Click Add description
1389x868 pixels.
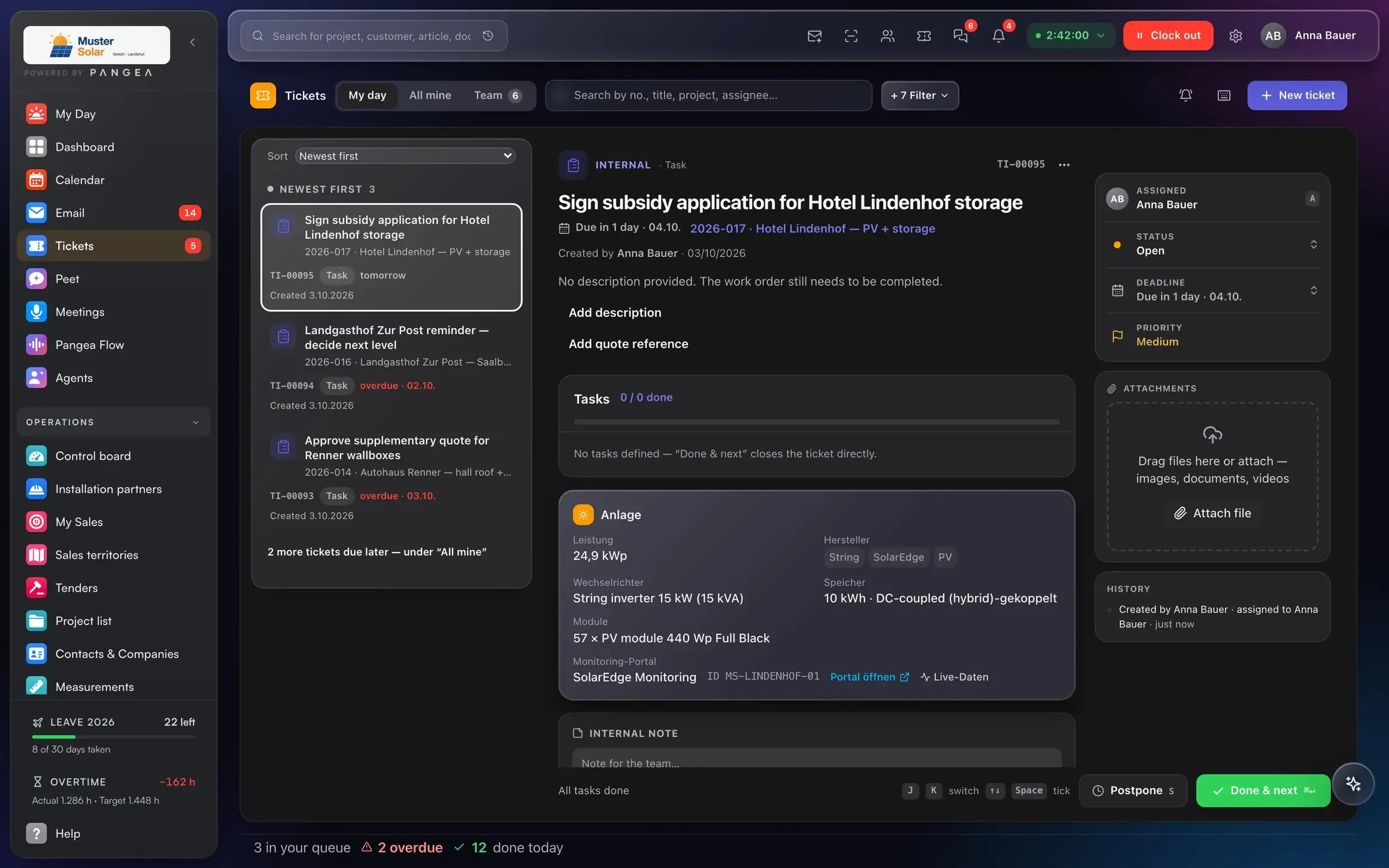coord(615,312)
